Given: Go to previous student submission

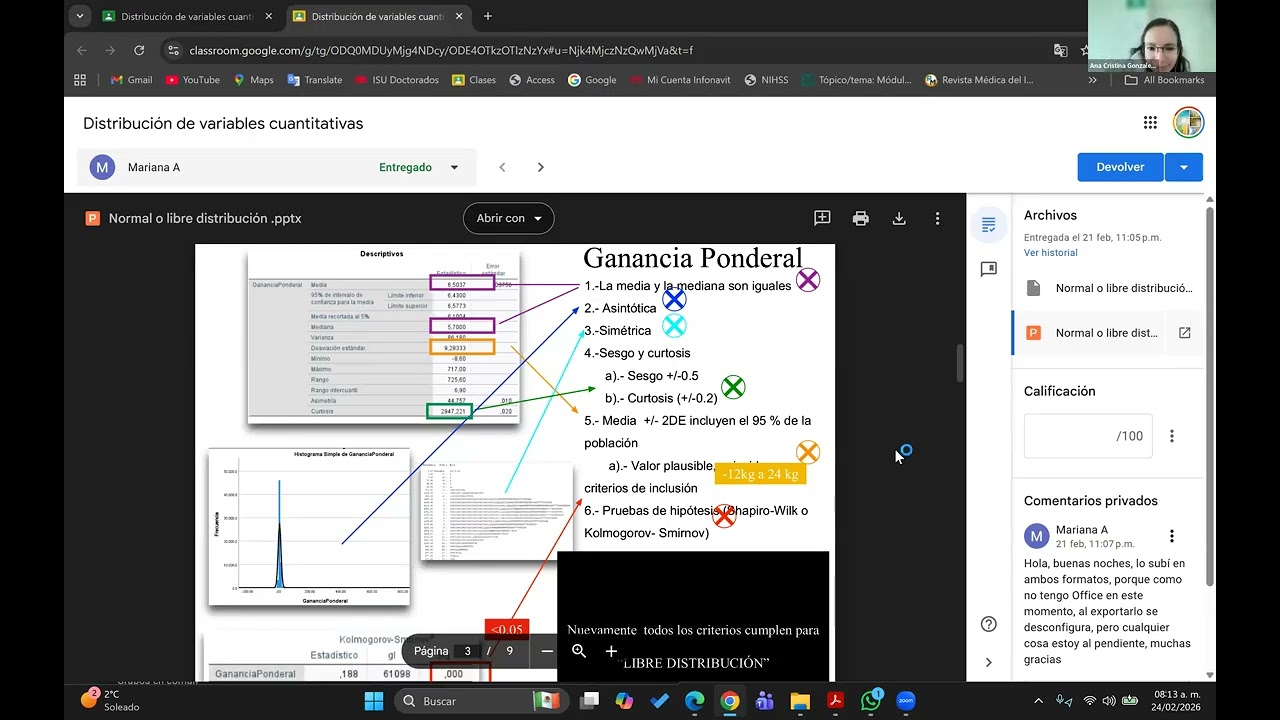Looking at the screenshot, I should click(502, 167).
